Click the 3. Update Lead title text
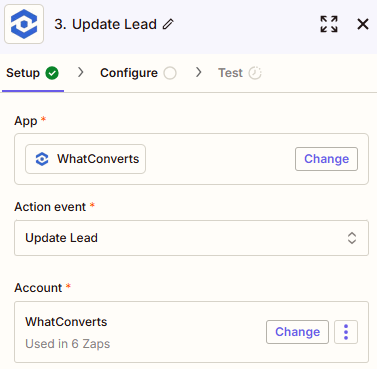The height and width of the screenshot is (369, 377). [105, 24]
